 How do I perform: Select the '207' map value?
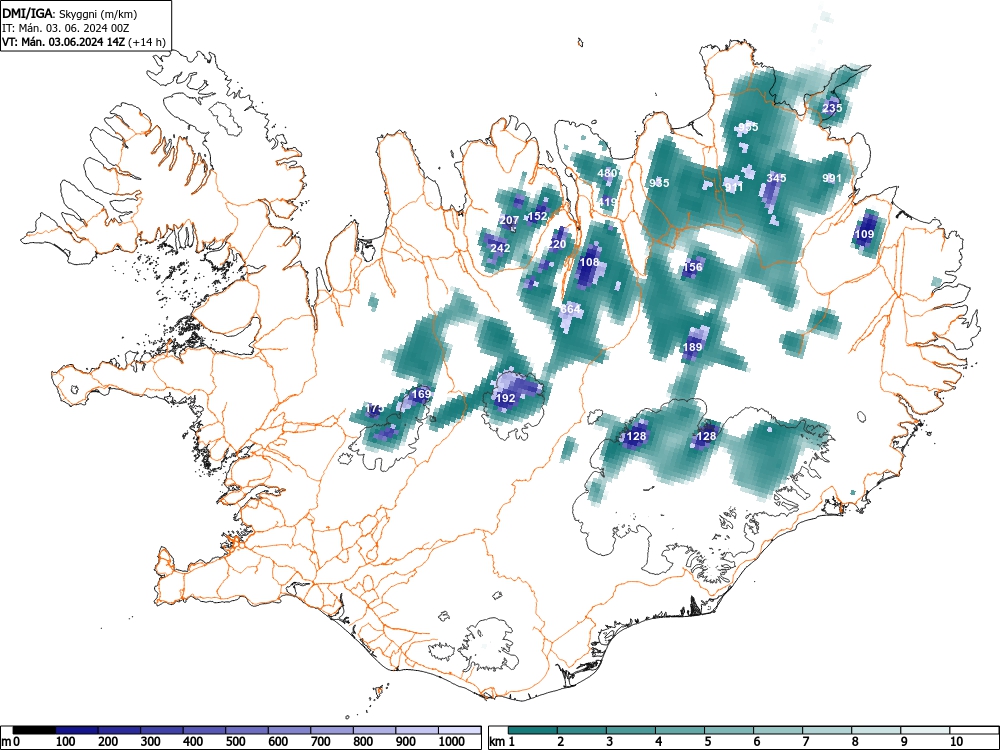click(509, 220)
